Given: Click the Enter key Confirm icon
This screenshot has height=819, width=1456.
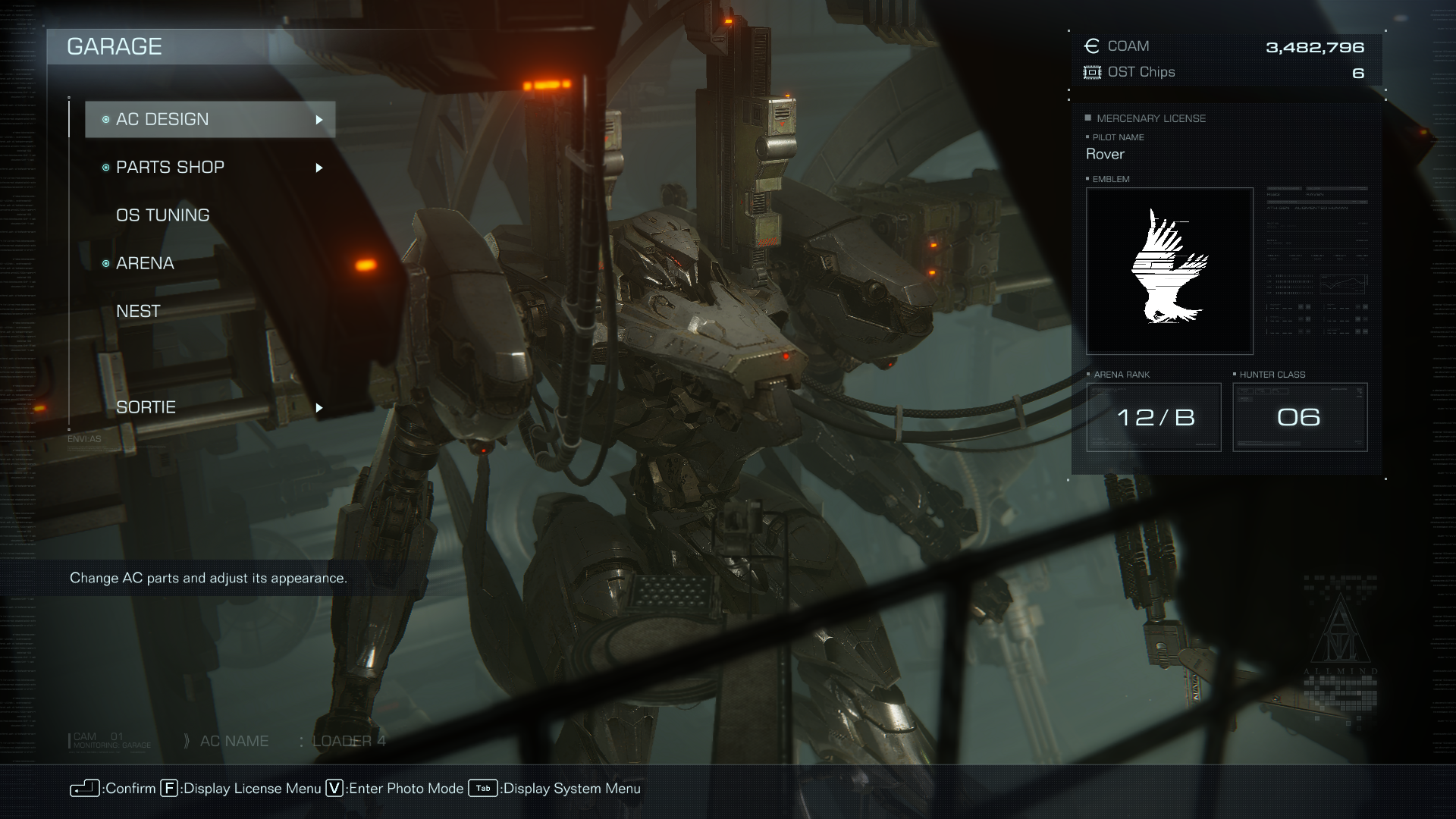Looking at the screenshot, I should coord(85,789).
